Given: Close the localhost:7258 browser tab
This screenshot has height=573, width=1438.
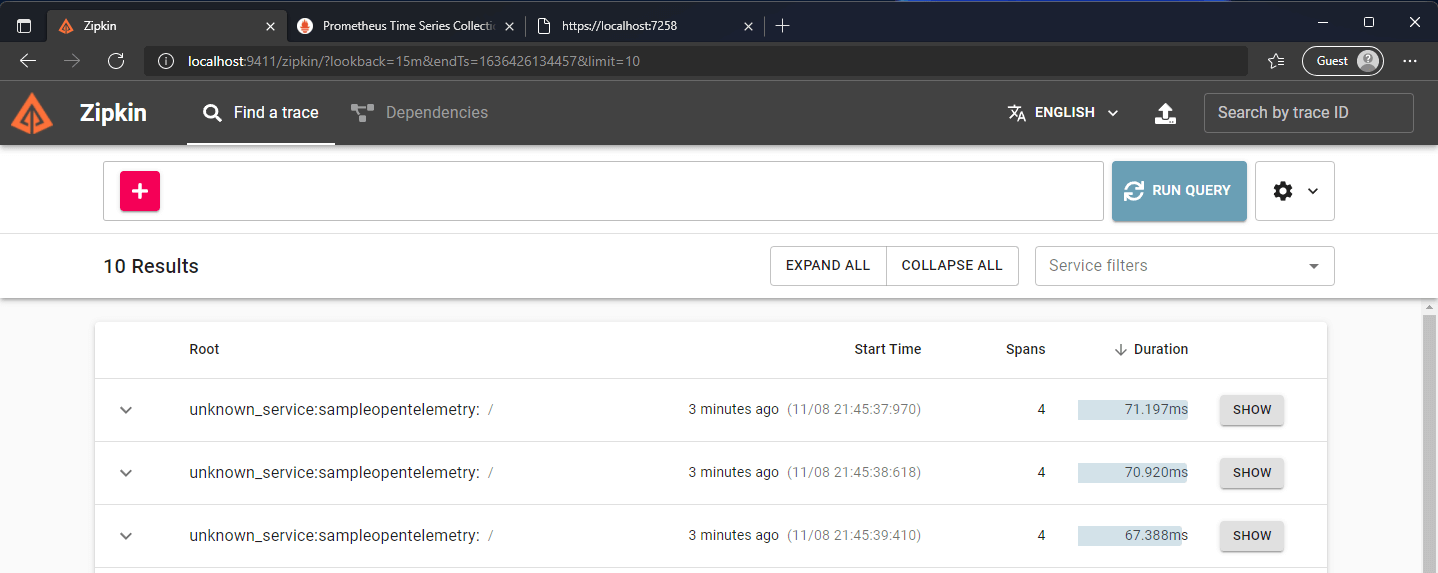Looking at the screenshot, I should pos(747,26).
